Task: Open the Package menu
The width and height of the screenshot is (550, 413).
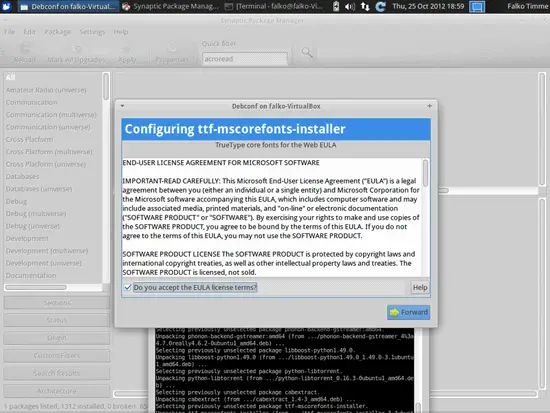Action: click(58, 32)
